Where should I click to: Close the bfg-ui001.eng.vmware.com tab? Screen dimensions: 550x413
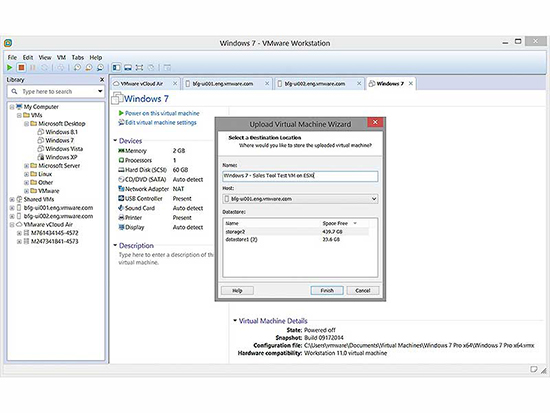coord(267,84)
